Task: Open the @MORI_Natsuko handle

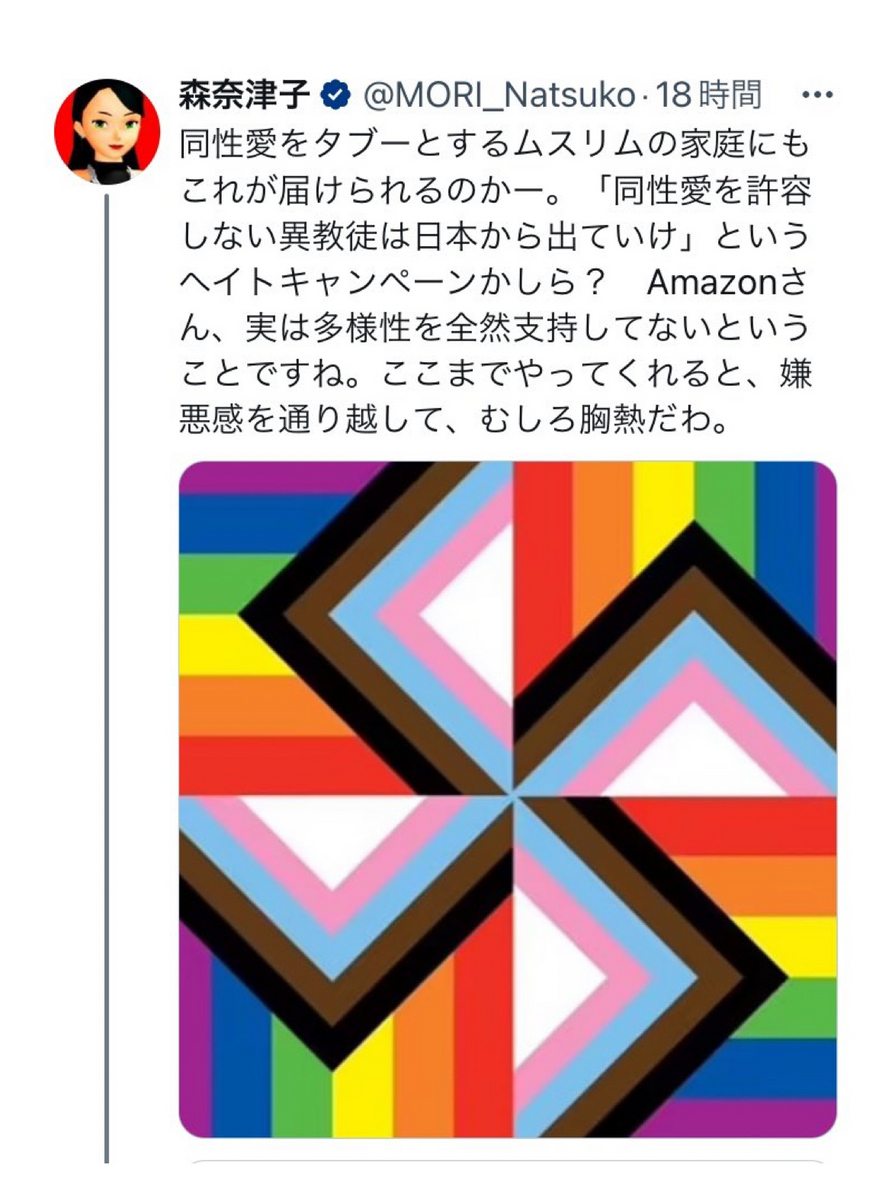Action: 496,96
